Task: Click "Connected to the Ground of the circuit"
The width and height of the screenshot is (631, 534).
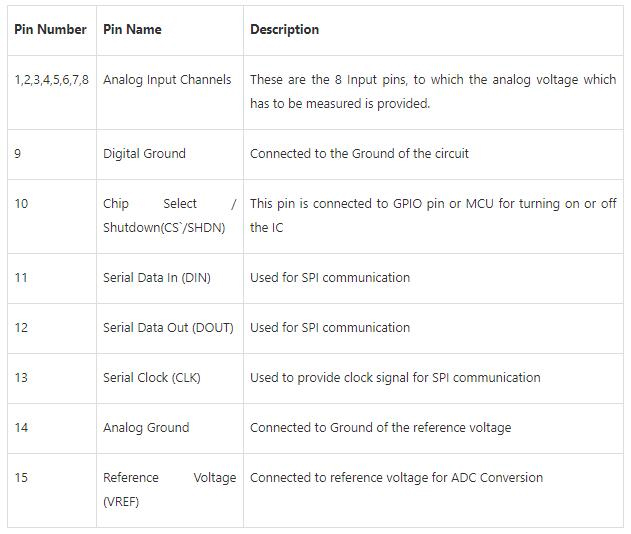Action: 359,153
